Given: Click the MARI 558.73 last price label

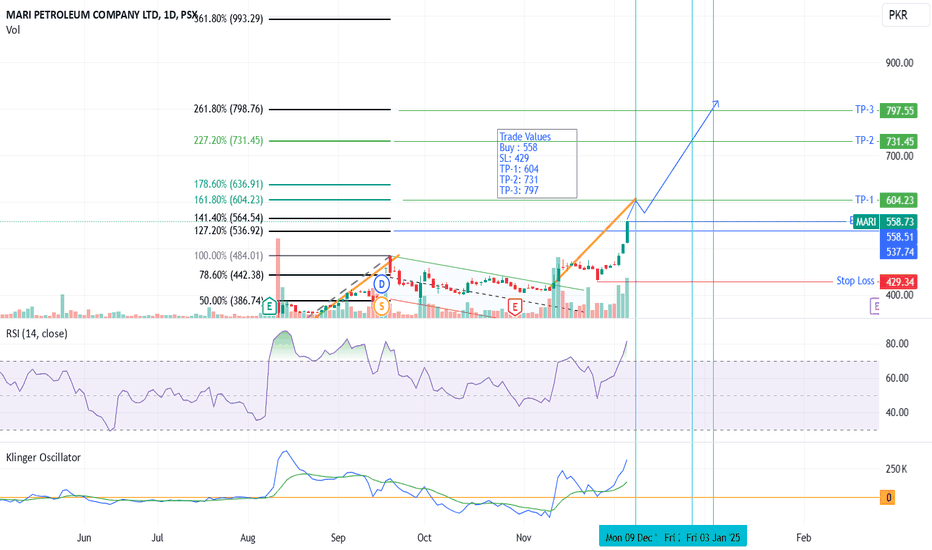Looking at the screenshot, I should point(885,222).
